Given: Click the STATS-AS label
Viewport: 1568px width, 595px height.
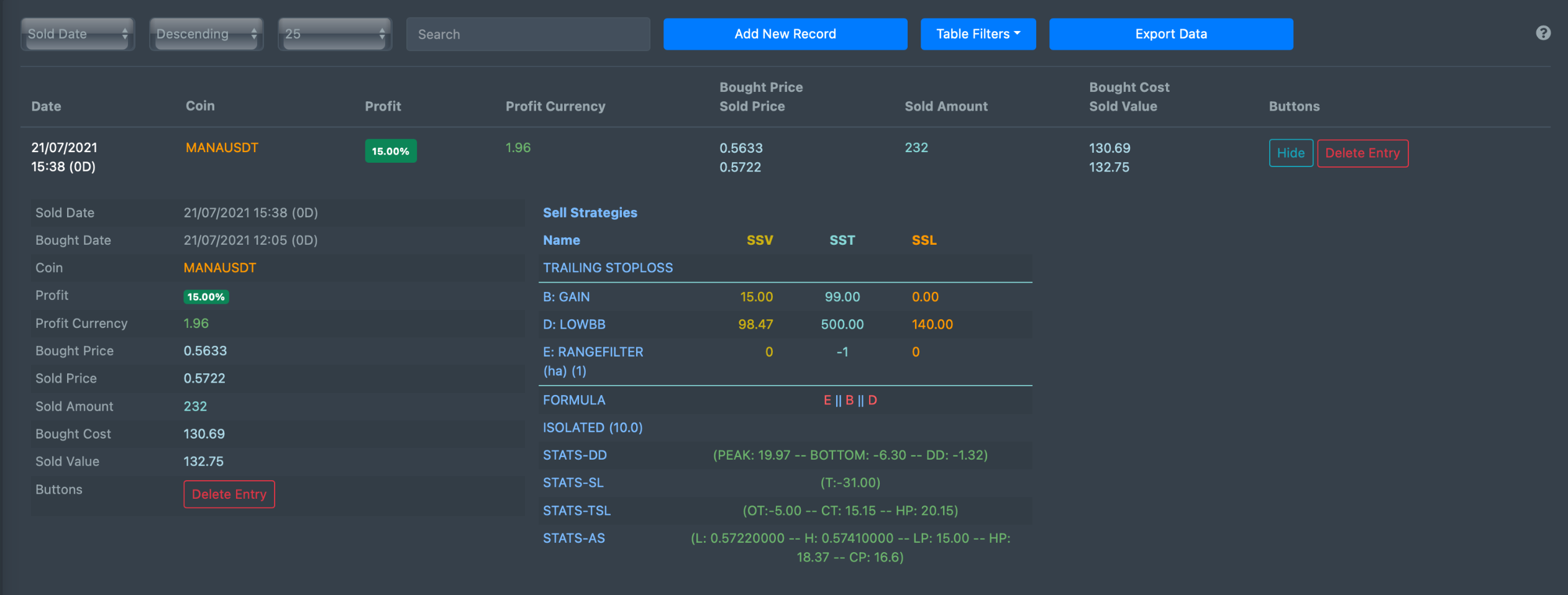Looking at the screenshot, I should click(x=574, y=538).
